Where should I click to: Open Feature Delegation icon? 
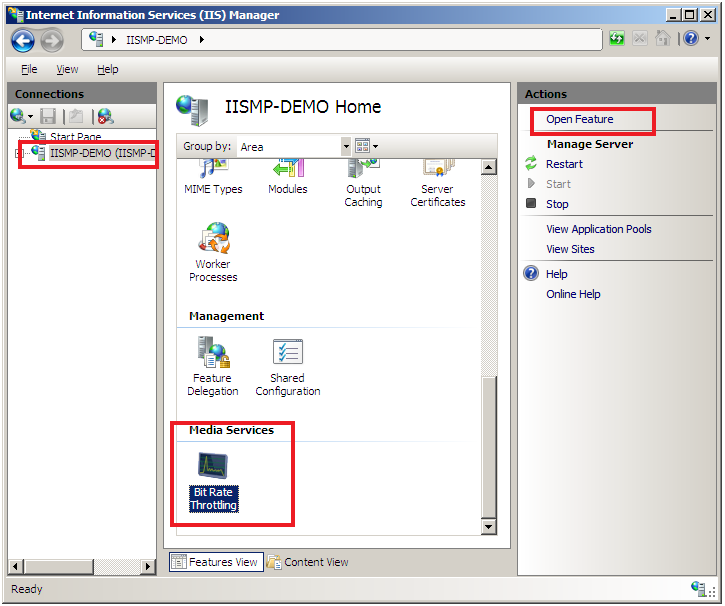213,367
